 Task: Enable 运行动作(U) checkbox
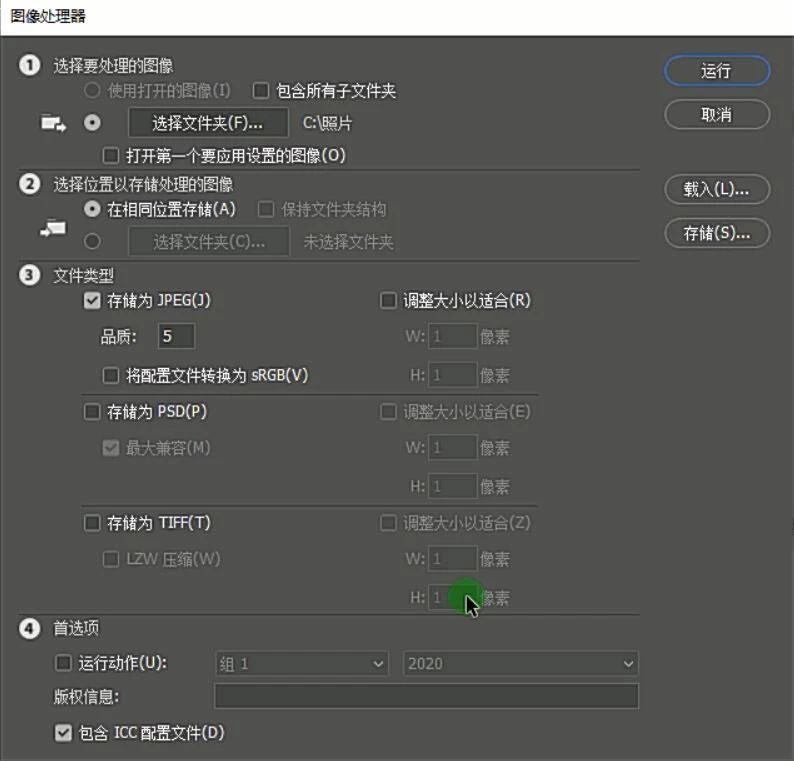tap(63, 663)
